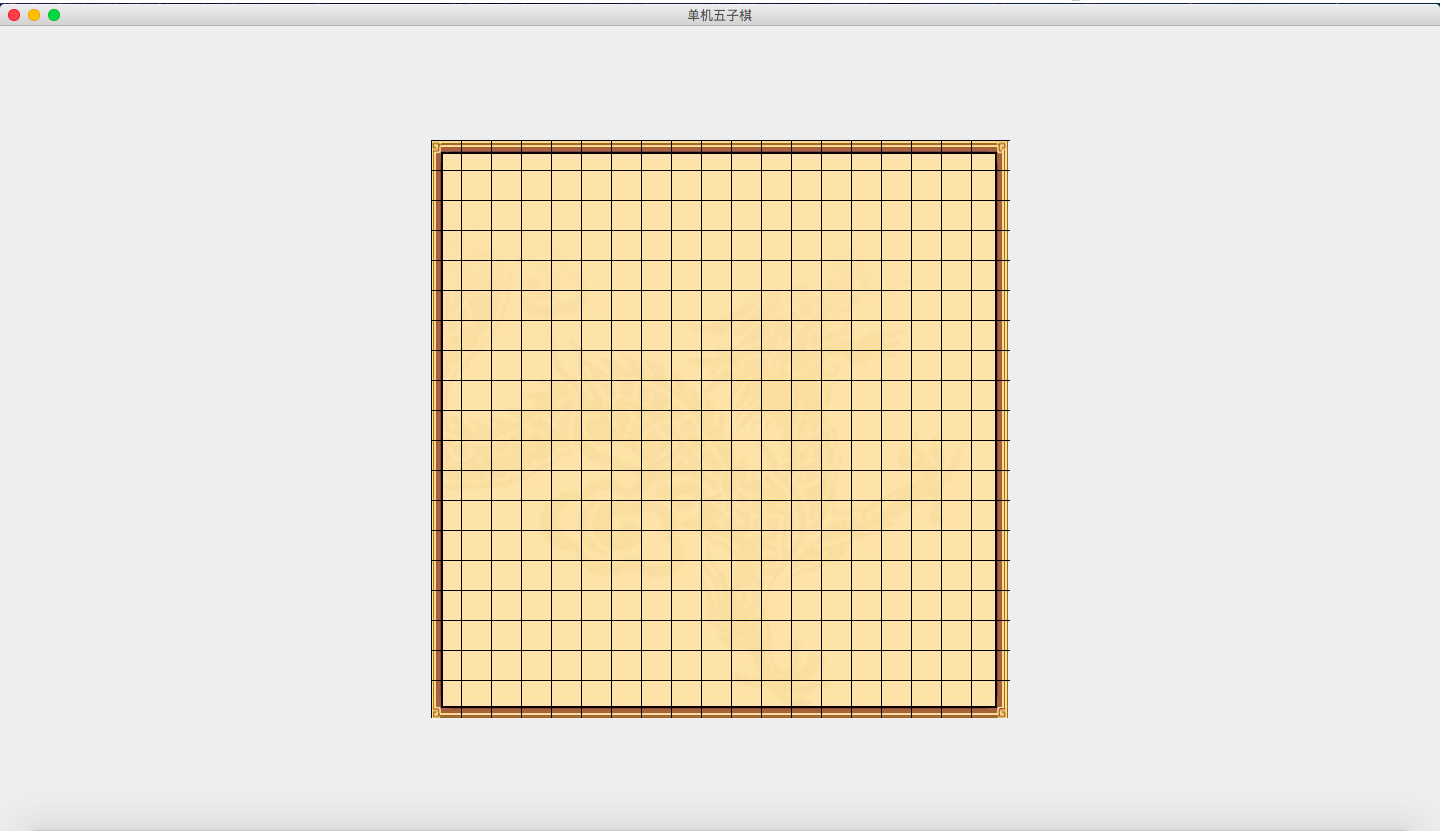Minimize the 单机五子棋 window
Screen dimensions: 1440x831
(34, 15)
